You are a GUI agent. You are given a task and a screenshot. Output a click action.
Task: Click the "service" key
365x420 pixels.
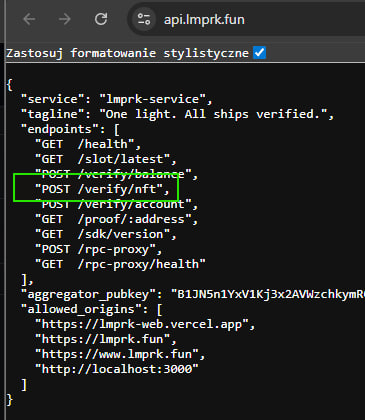53,99
